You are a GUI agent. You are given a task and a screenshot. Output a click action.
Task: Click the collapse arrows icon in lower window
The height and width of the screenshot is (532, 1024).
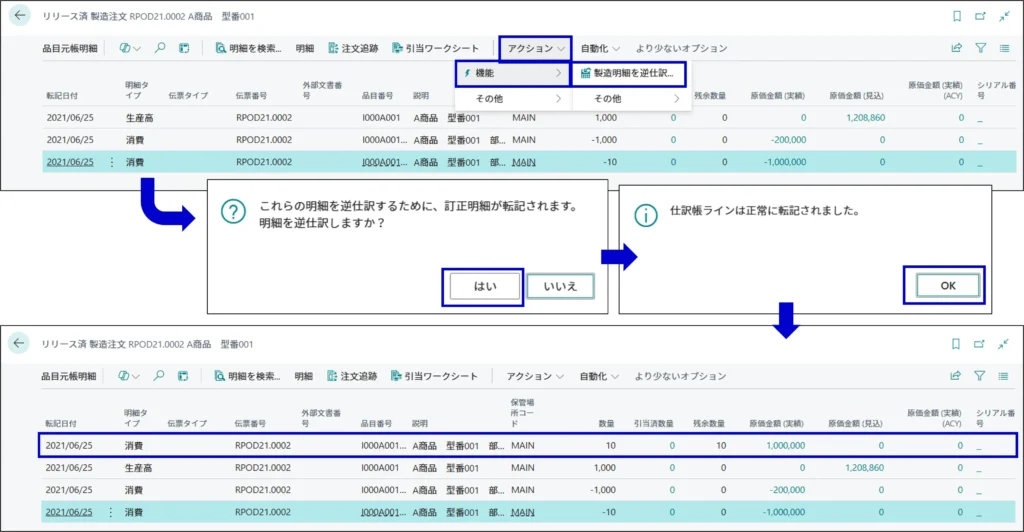1004,344
